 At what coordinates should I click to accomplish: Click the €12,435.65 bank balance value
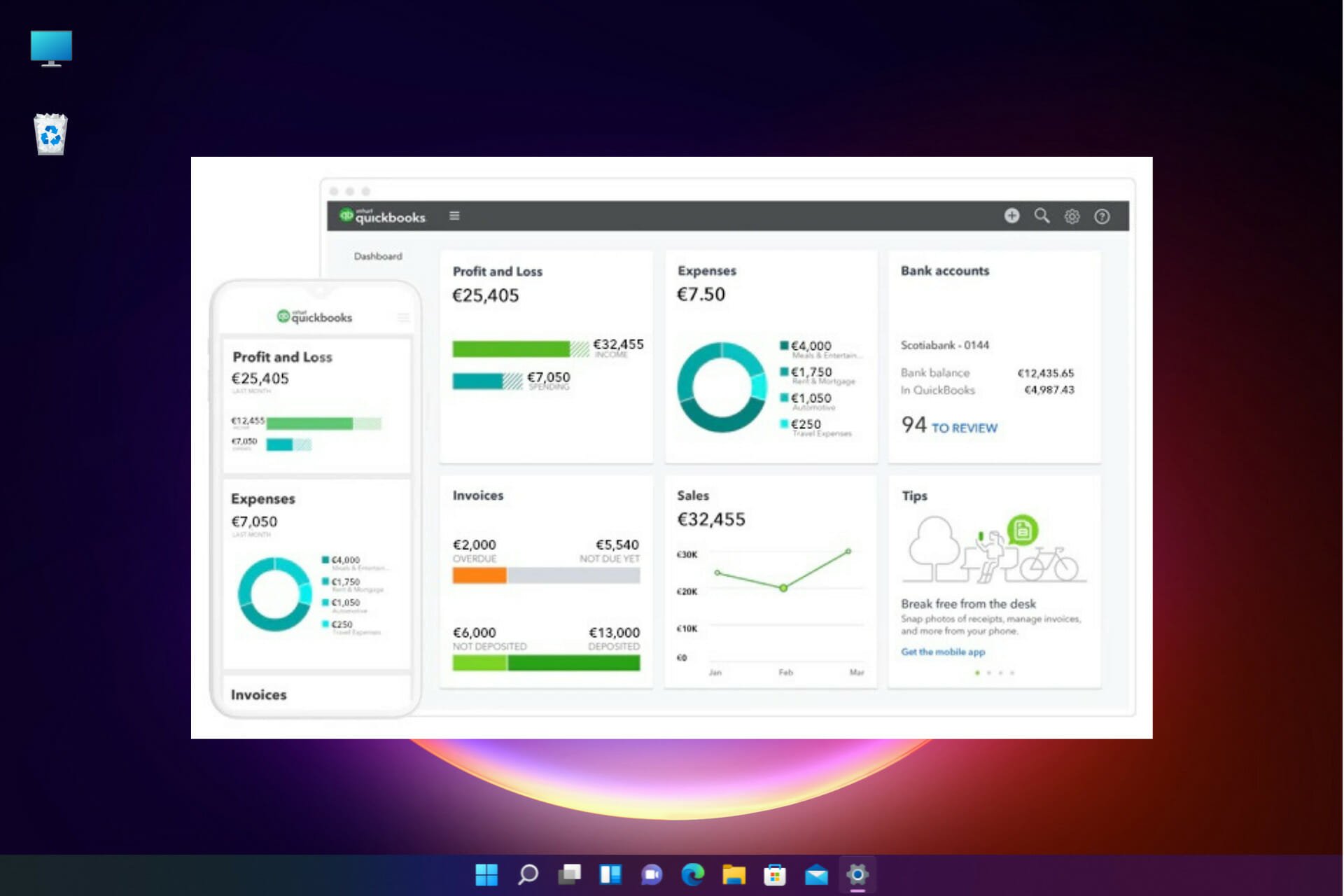pos(1045,373)
